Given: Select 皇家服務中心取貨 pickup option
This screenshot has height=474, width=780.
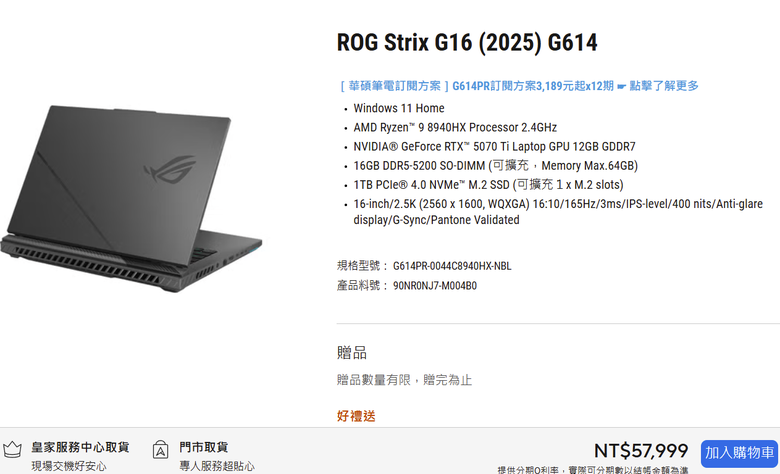Looking at the screenshot, I should (x=80, y=447).
